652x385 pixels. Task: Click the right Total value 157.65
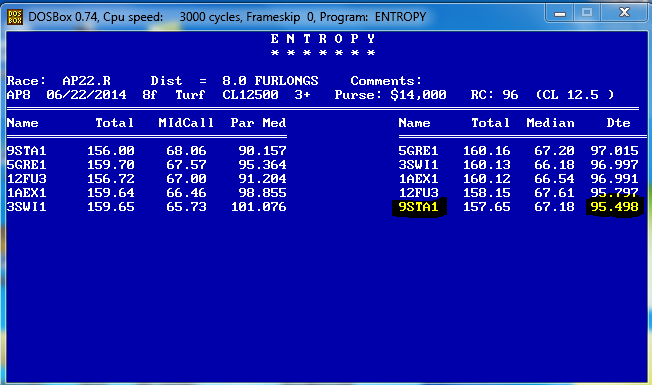point(487,207)
